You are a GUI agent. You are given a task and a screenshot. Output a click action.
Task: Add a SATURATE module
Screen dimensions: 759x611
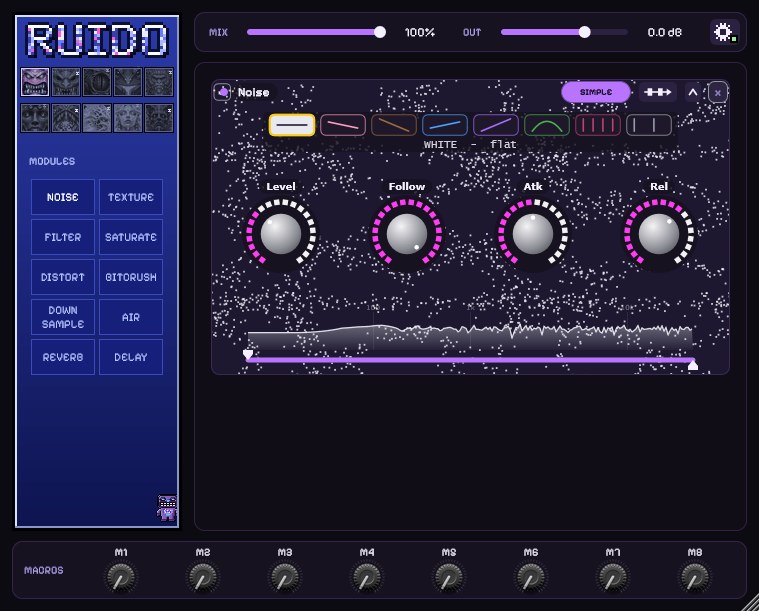tap(131, 237)
